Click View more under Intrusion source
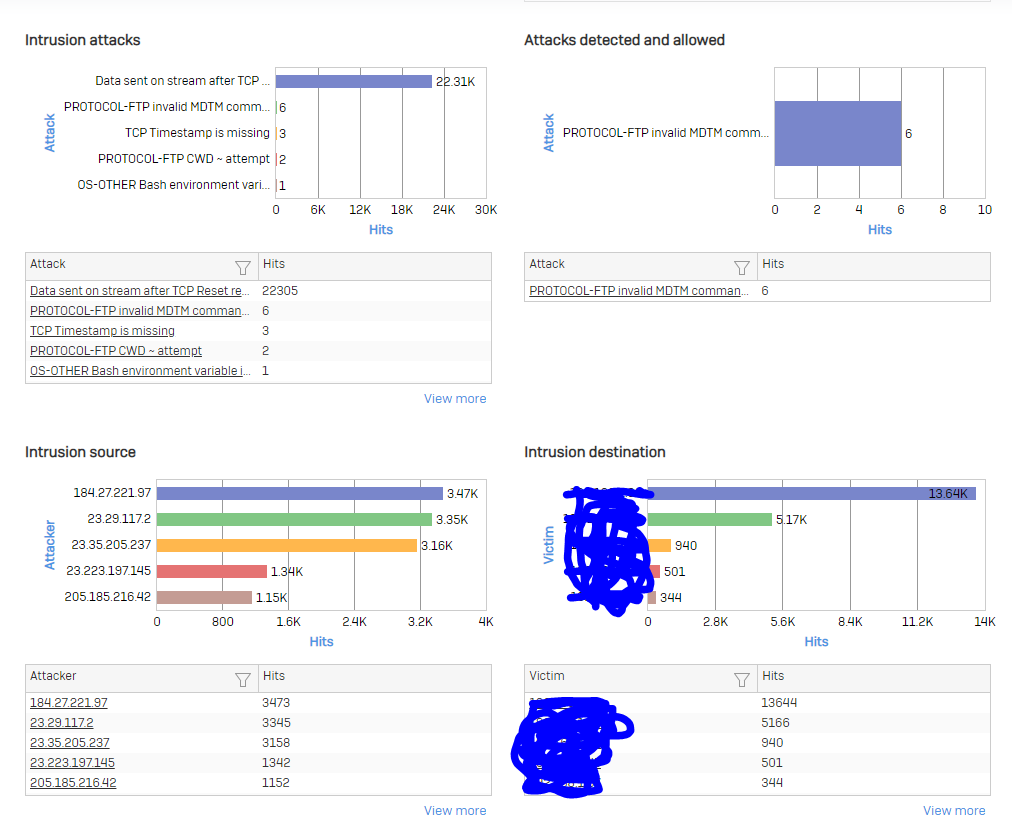The image size is (1012, 816). [x=455, y=811]
